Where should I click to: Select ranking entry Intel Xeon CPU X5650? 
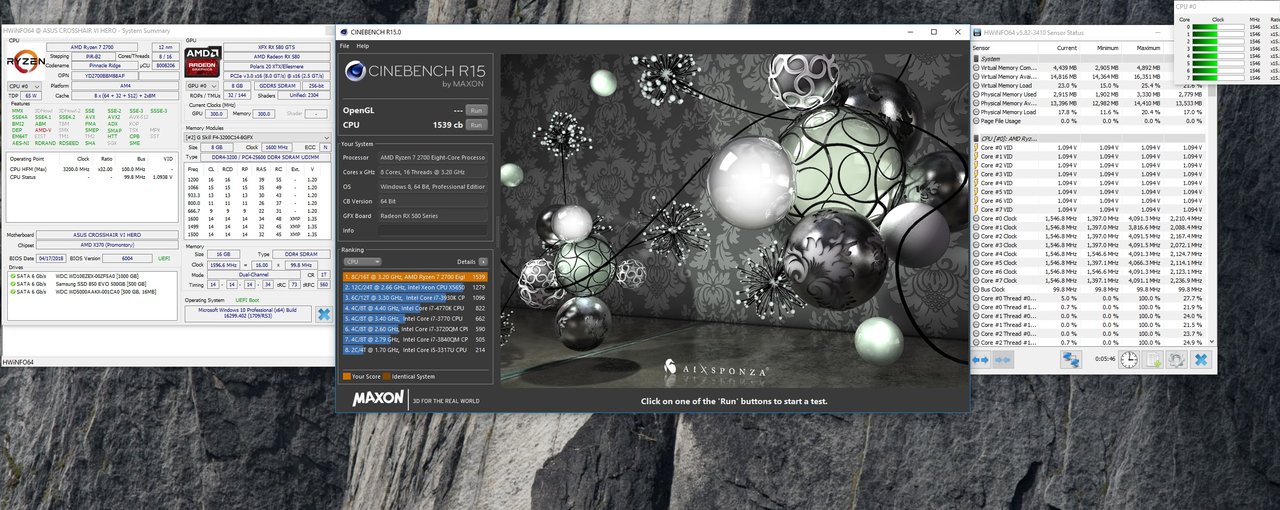point(416,287)
